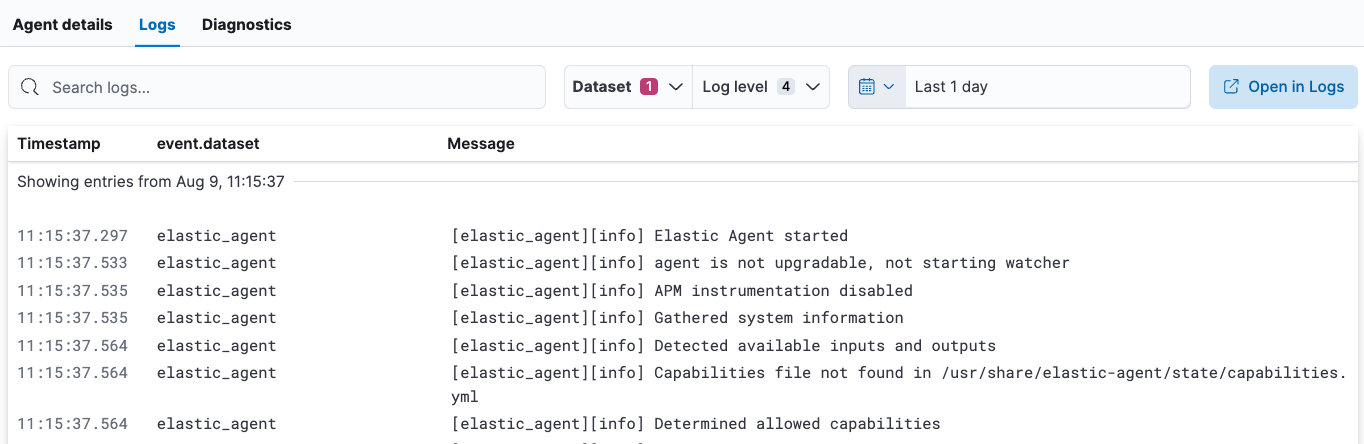Click the Open in Logs button
Screen dimensions: 1364x444
(x=1283, y=87)
